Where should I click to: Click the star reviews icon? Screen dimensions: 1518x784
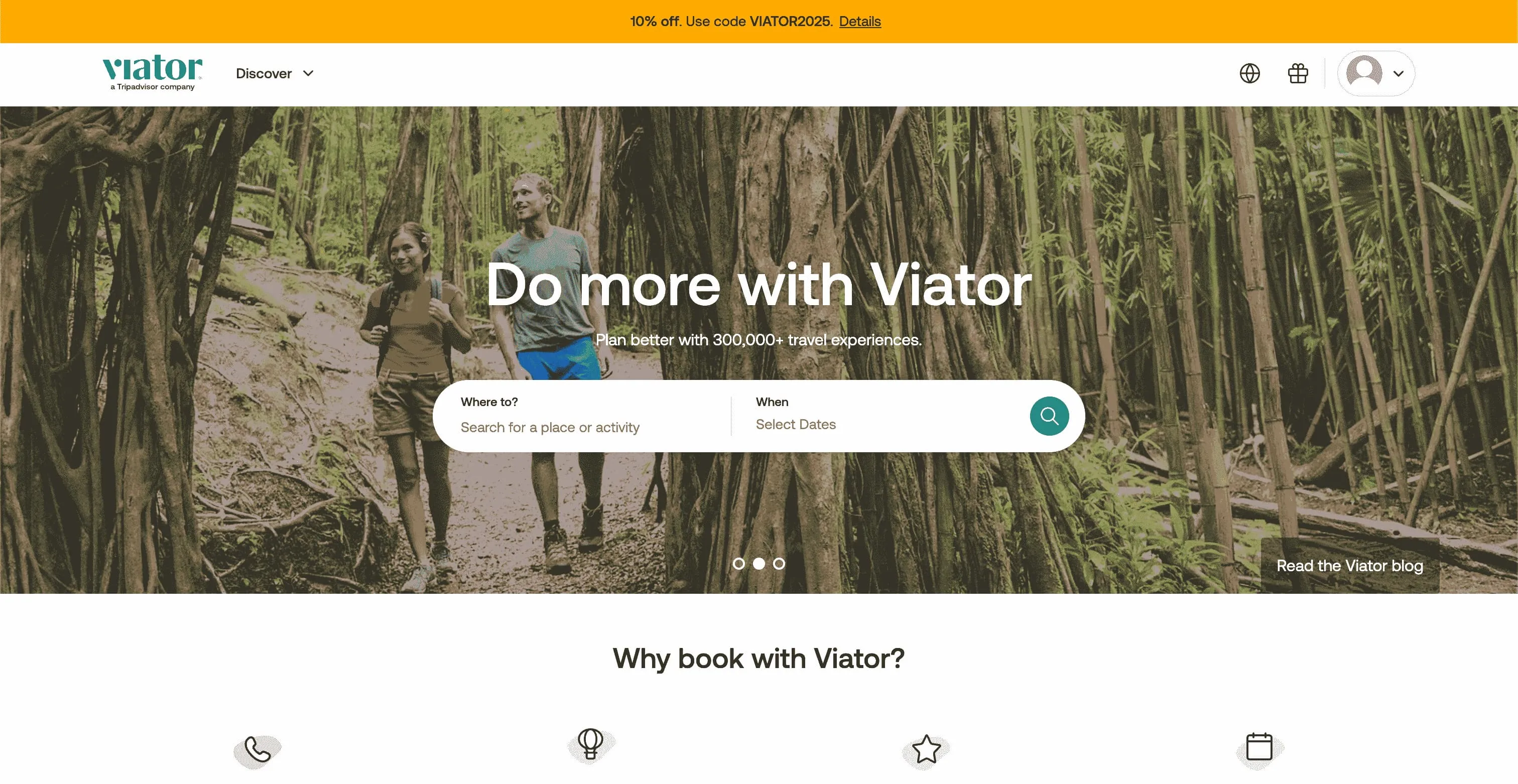click(x=926, y=749)
